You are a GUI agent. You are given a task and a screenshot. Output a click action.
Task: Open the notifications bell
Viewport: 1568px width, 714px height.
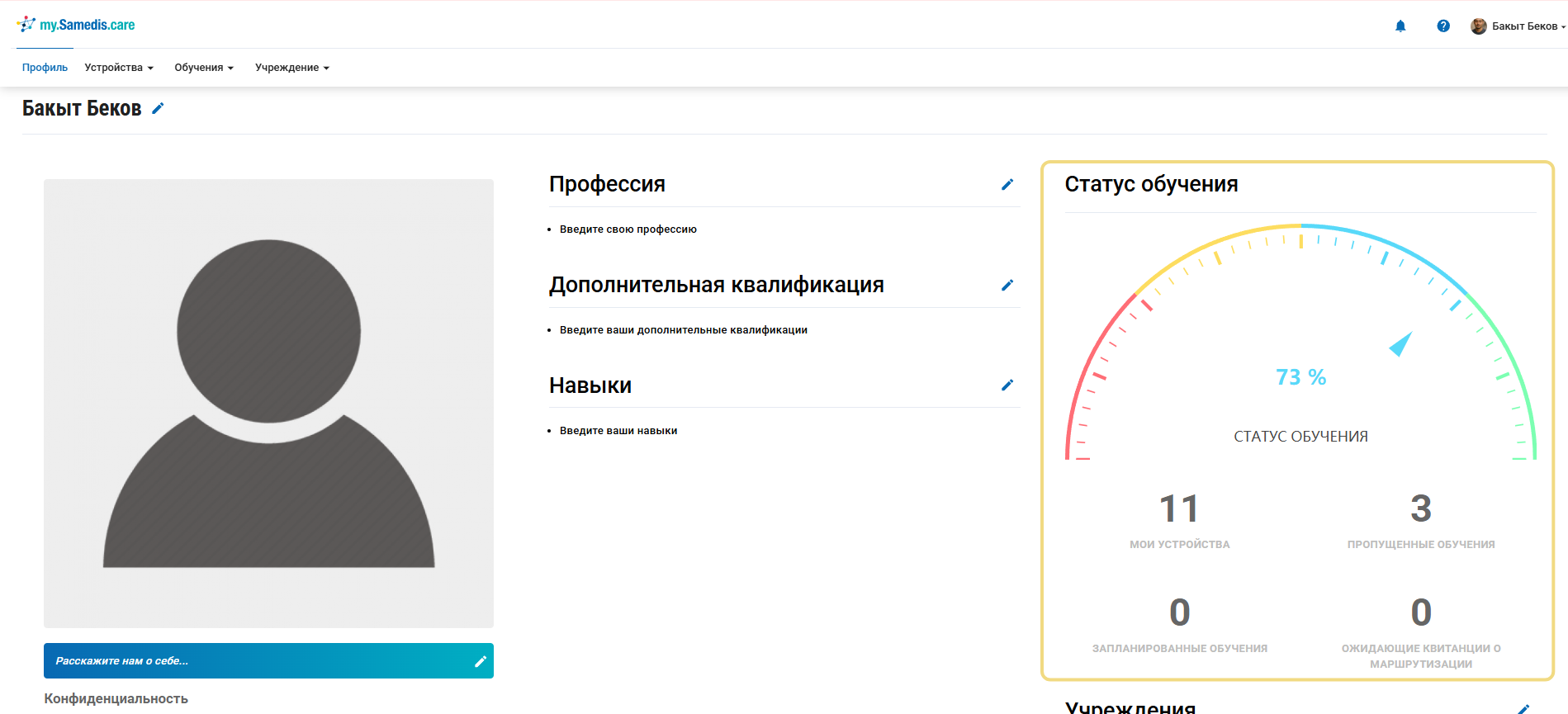click(1400, 26)
